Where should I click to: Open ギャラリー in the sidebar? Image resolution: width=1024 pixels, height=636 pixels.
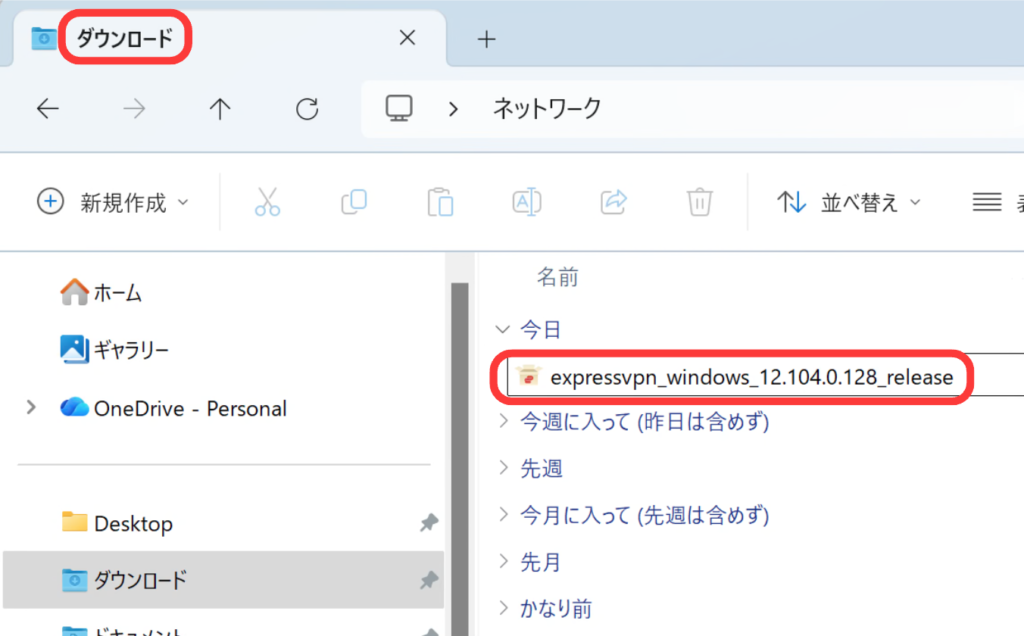point(130,349)
